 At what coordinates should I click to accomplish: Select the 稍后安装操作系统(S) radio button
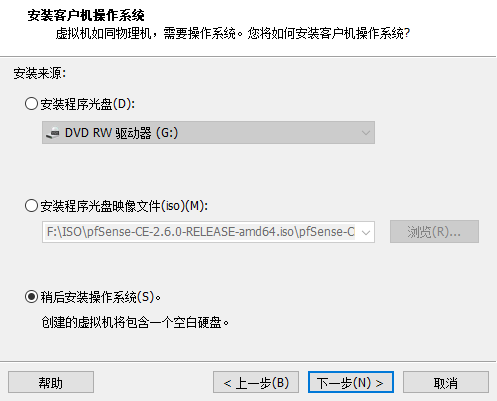click(31, 297)
